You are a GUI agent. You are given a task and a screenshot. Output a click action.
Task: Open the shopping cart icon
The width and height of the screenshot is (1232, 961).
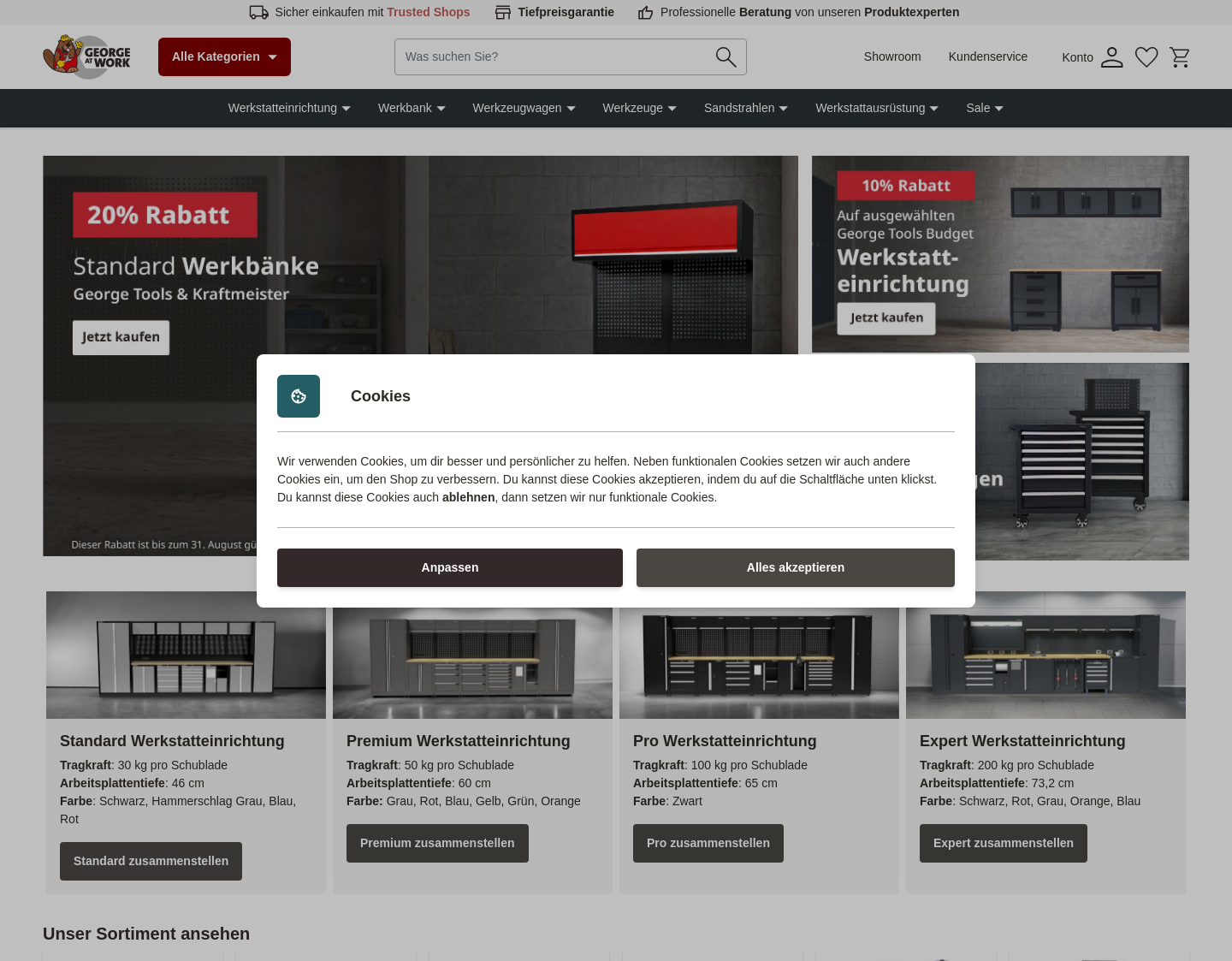tap(1180, 57)
